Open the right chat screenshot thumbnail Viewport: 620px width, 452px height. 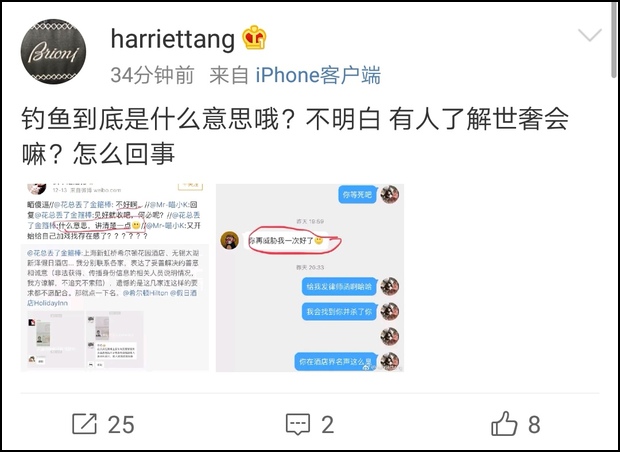(310, 278)
